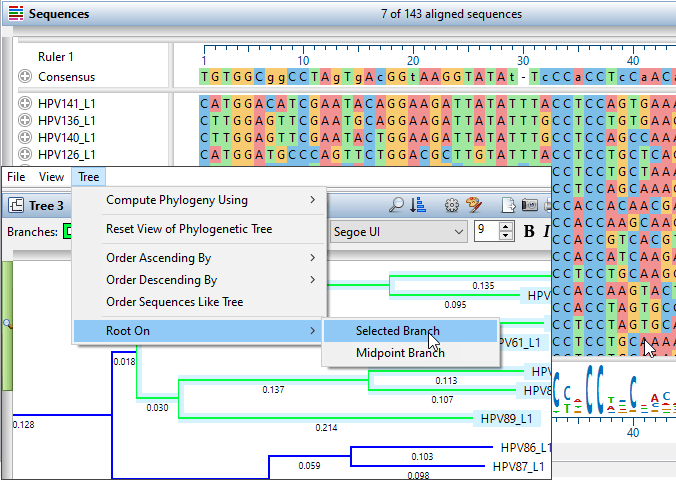This screenshot has height=480, width=676.
Task: Toggle bold text formatting
Action: [529, 232]
